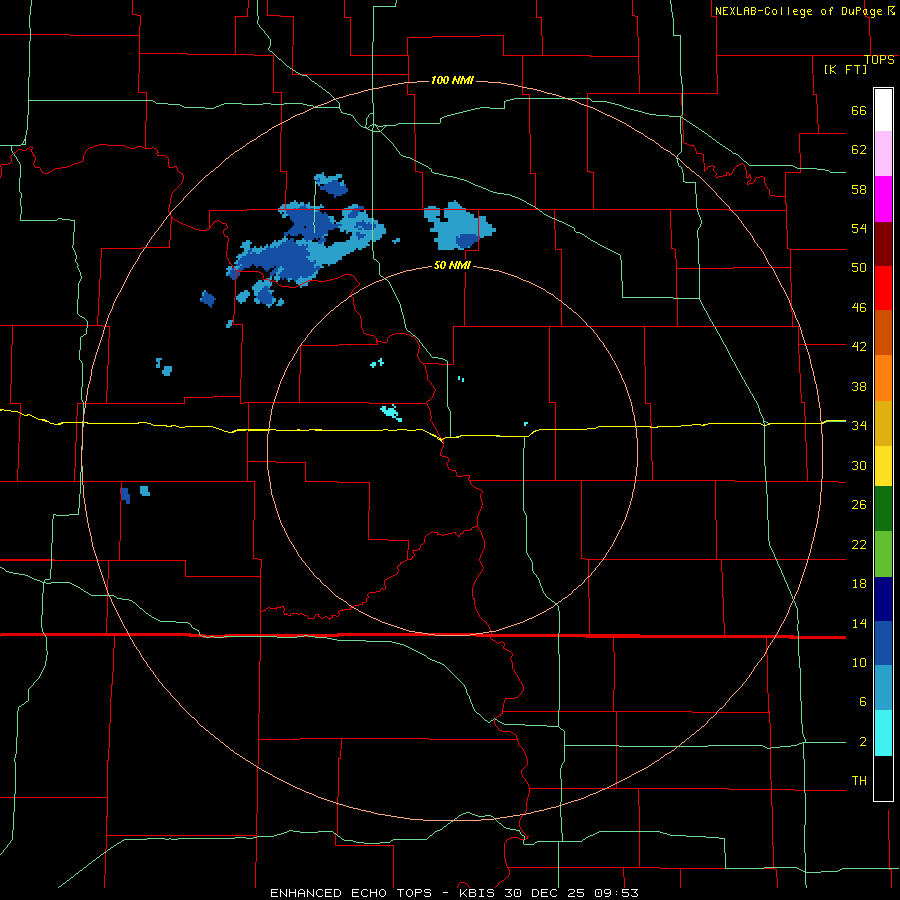Click the bright red legend color segment

coord(883,288)
